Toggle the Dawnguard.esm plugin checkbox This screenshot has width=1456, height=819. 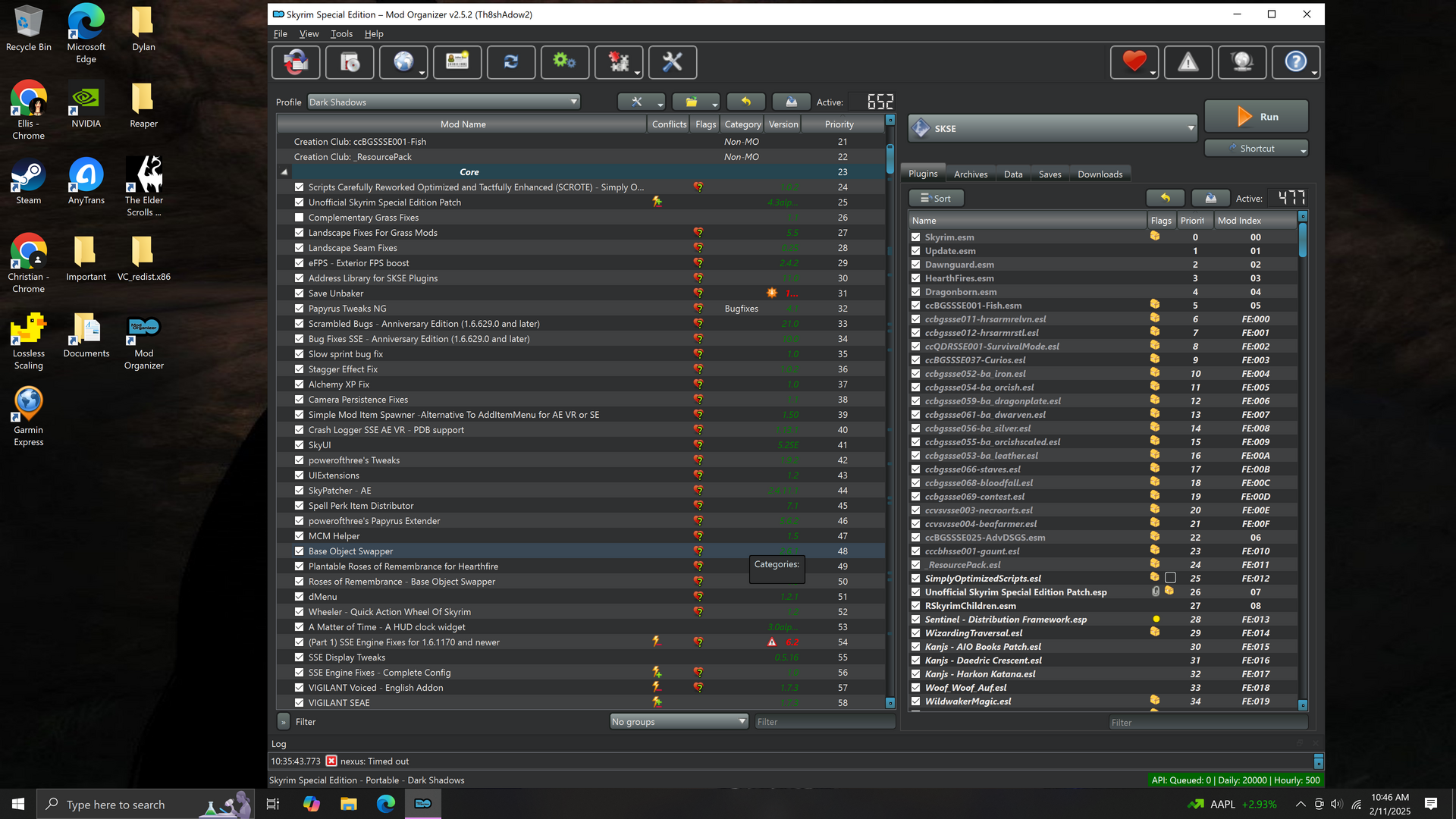[915, 265]
